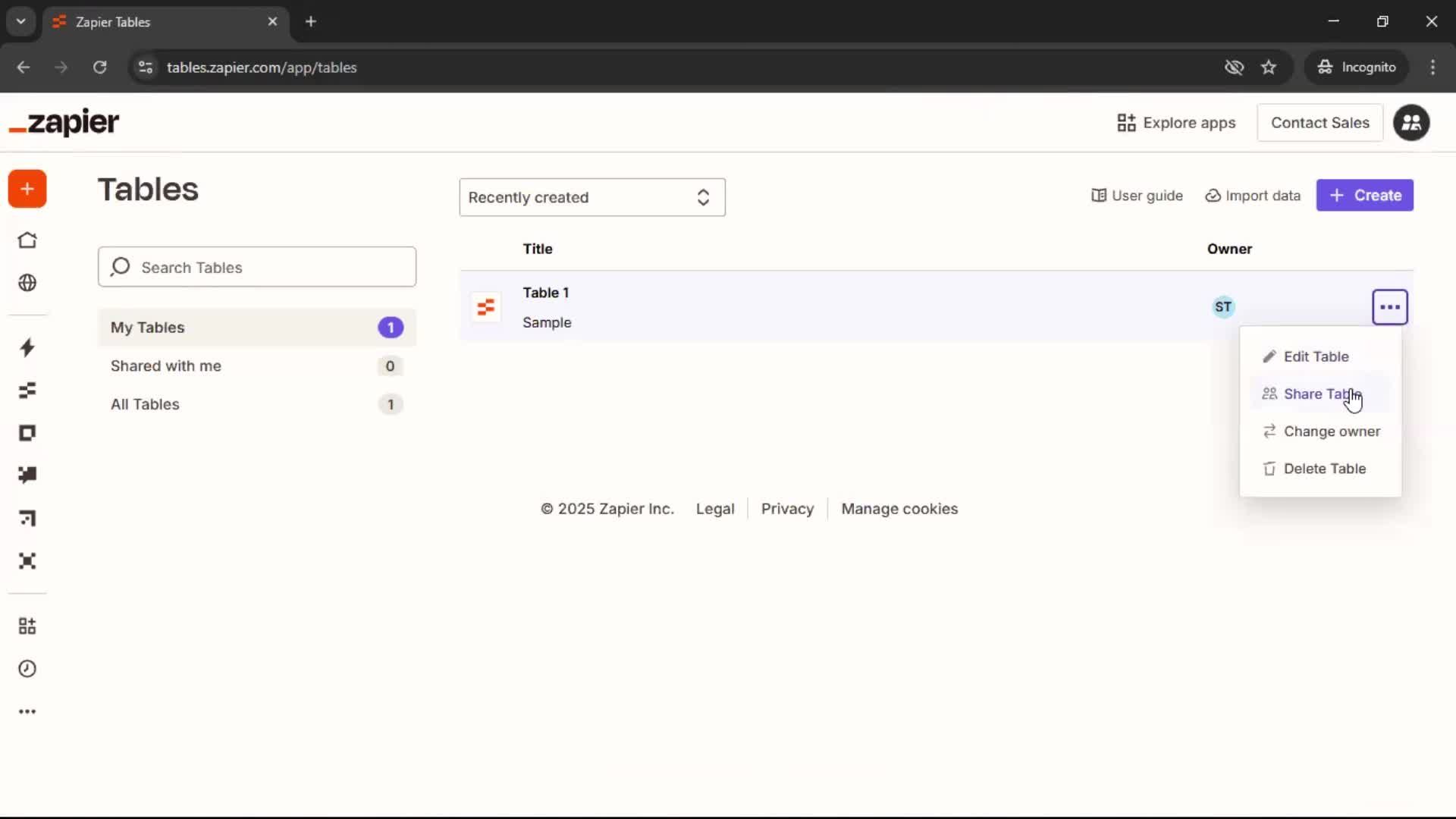1456x819 pixels.
Task: Open the Manage cookies footer link
Action: (899, 509)
